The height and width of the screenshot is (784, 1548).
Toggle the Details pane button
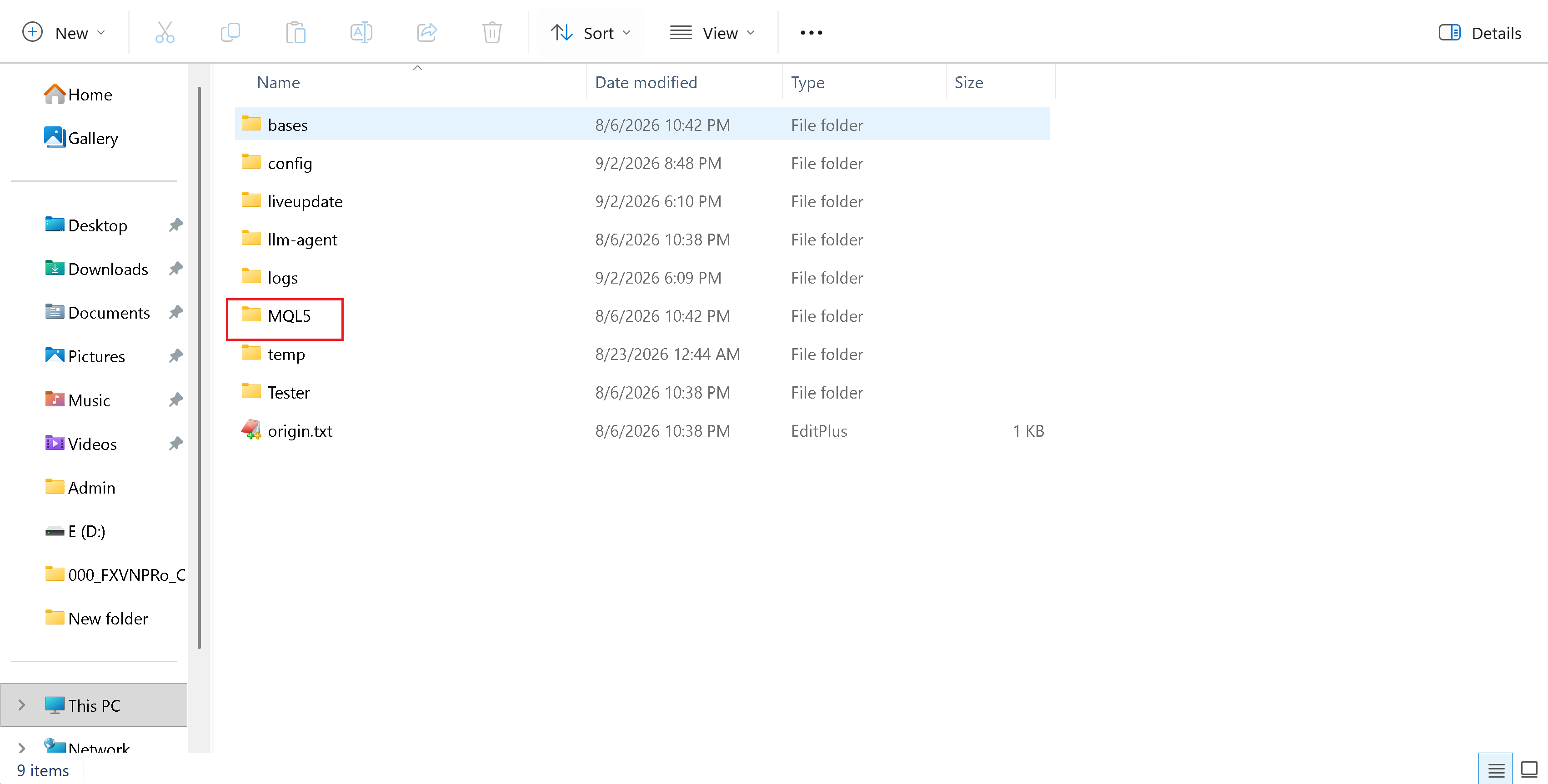pos(1480,32)
